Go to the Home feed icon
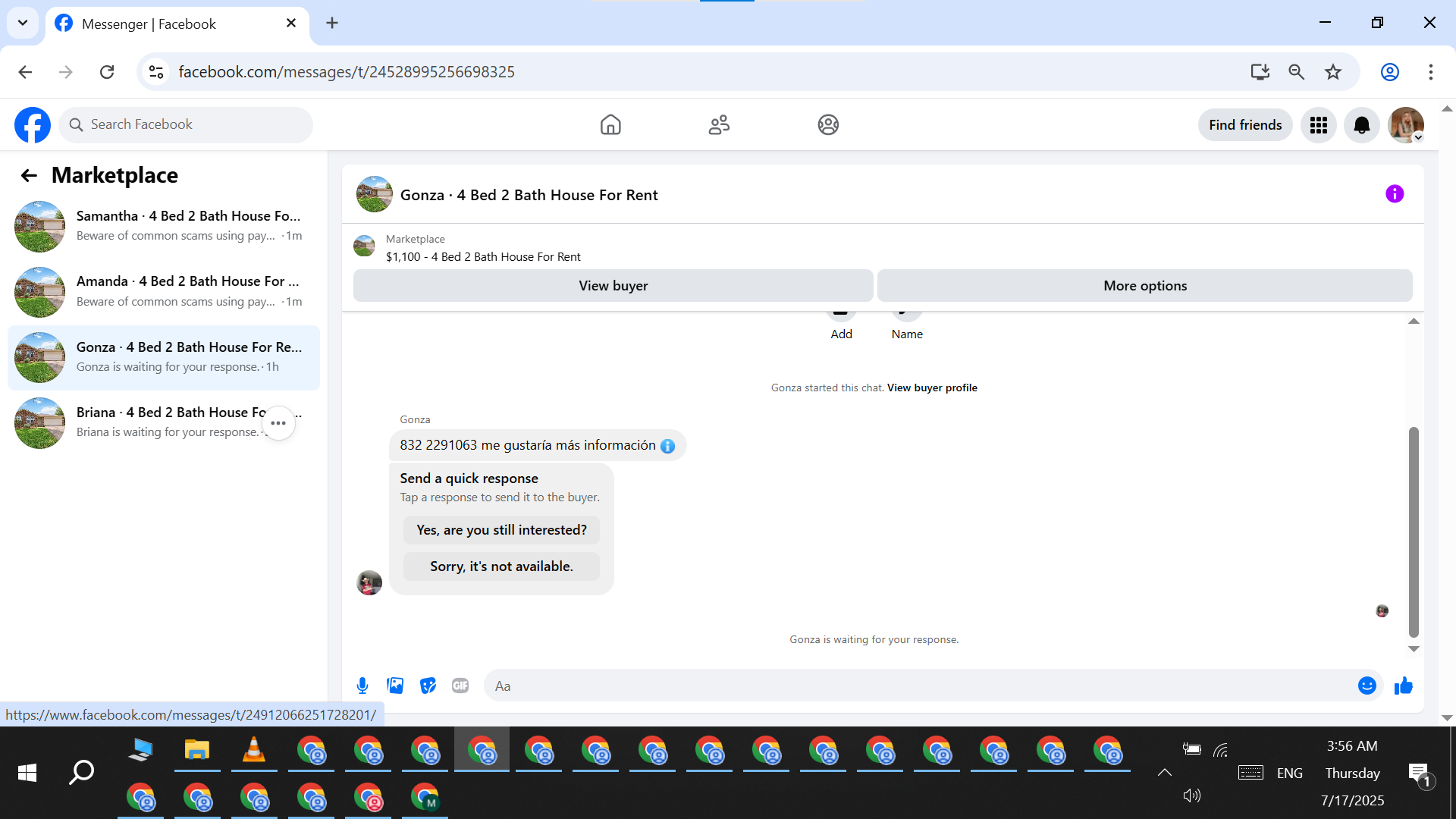 coord(610,124)
